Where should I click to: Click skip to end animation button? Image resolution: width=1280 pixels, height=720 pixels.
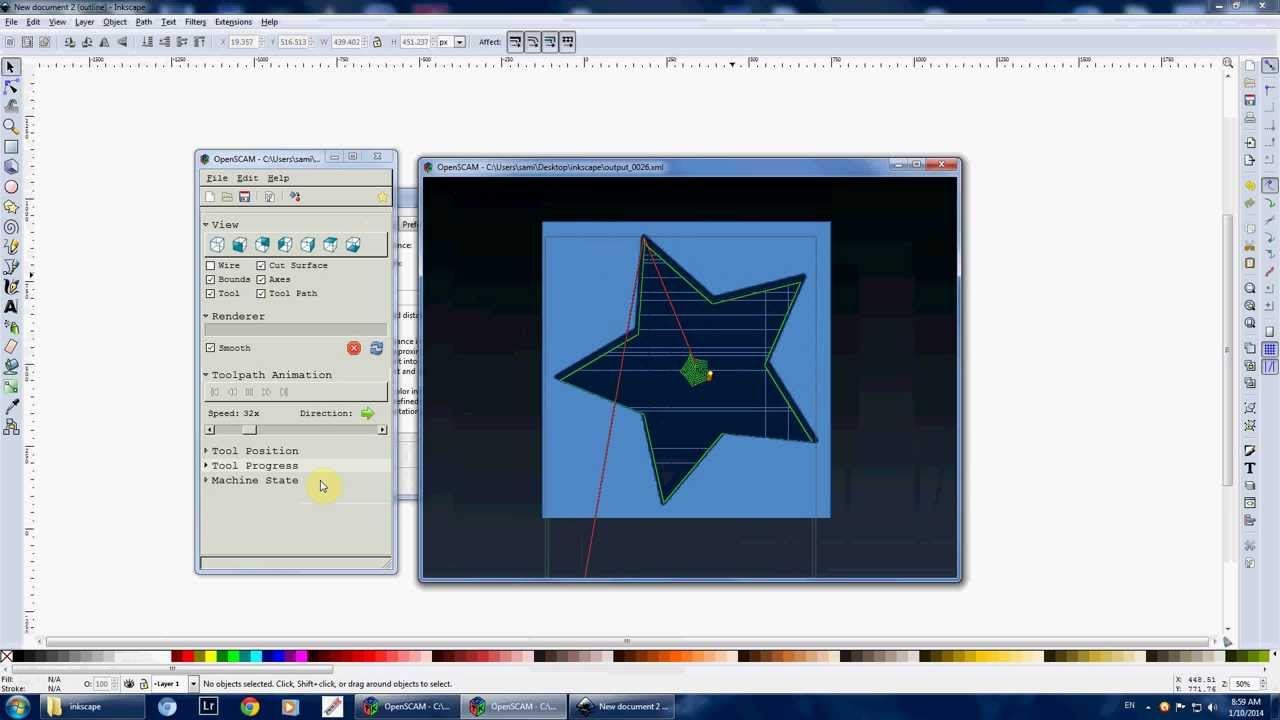click(x=284, y=392)
